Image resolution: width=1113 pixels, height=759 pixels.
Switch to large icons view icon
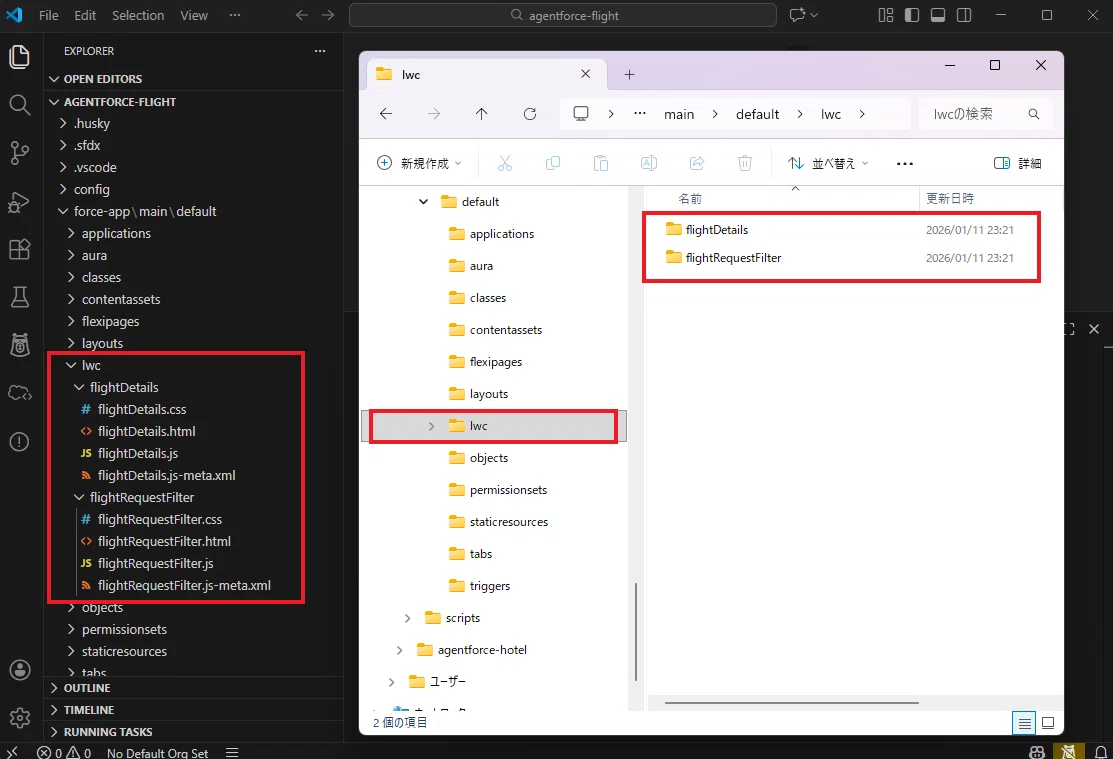pos(1048,723)
